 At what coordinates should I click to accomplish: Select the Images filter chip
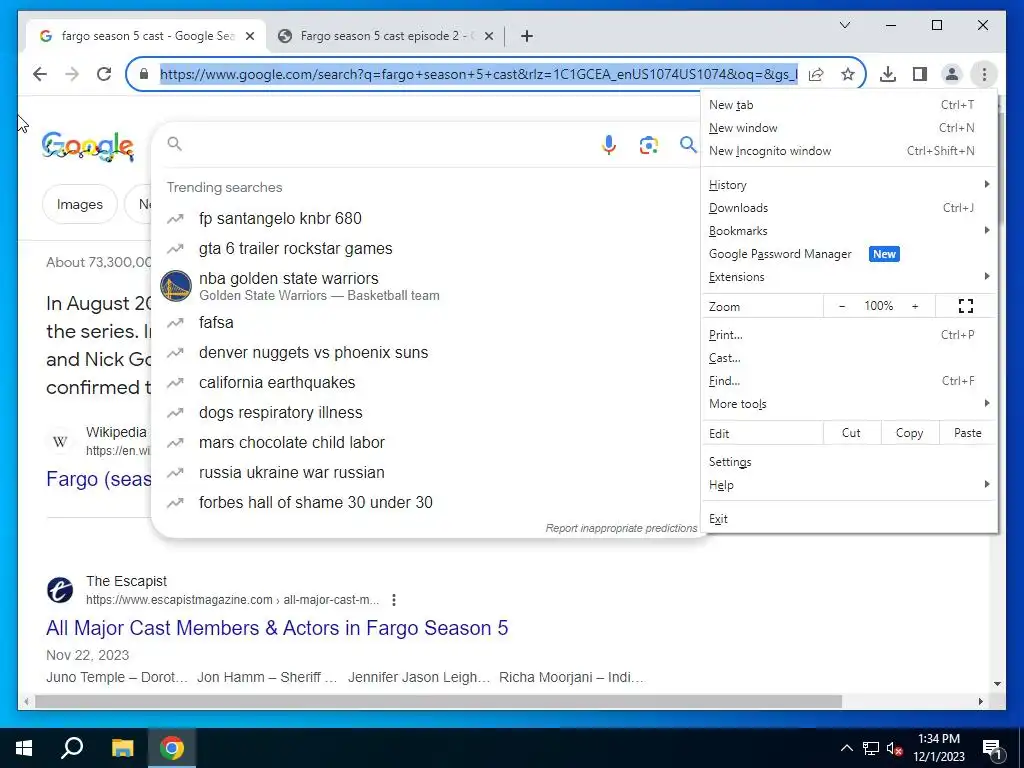click(80, 204)
